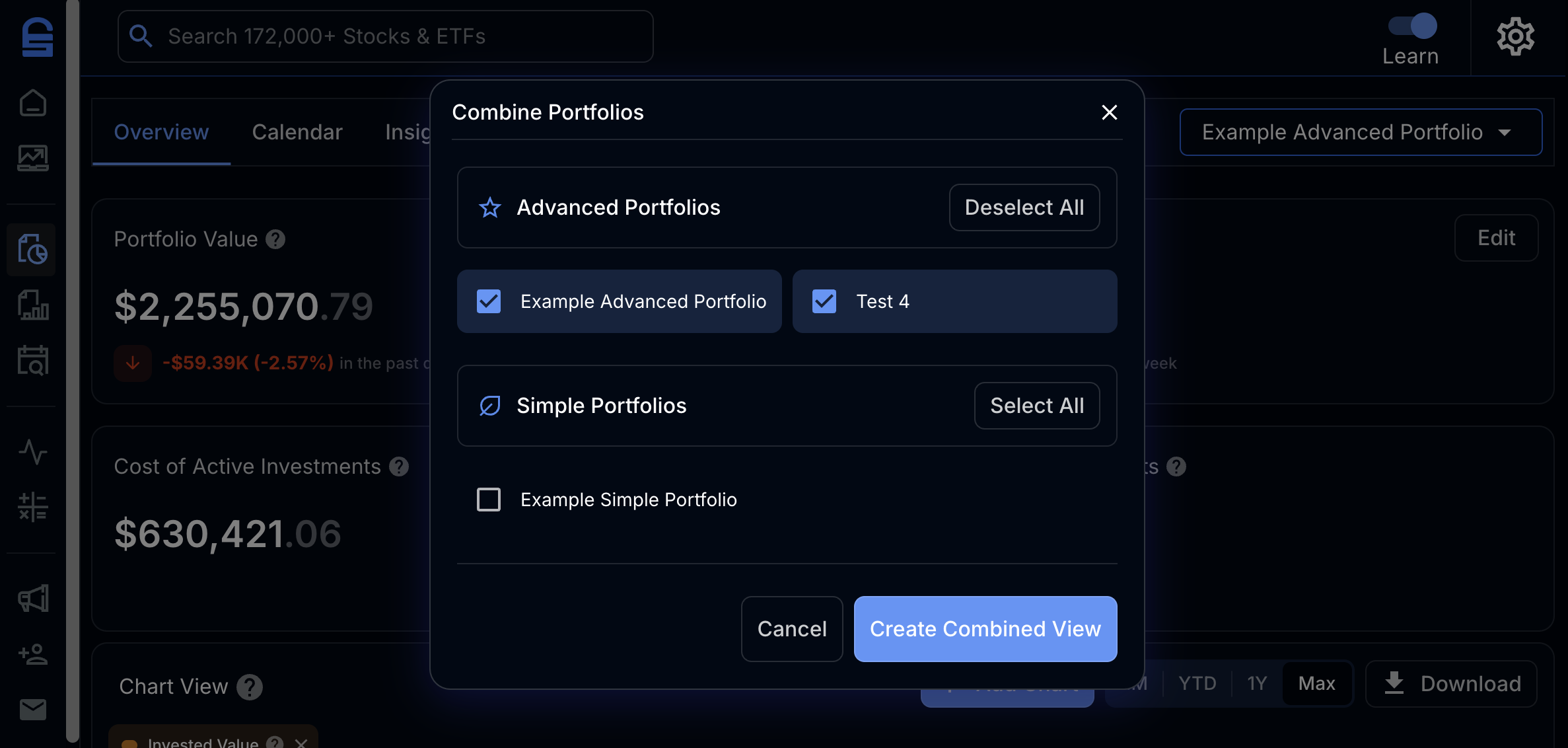Open settings gear icon
Screen dimensions: 1568x748
coord(1515,36)
